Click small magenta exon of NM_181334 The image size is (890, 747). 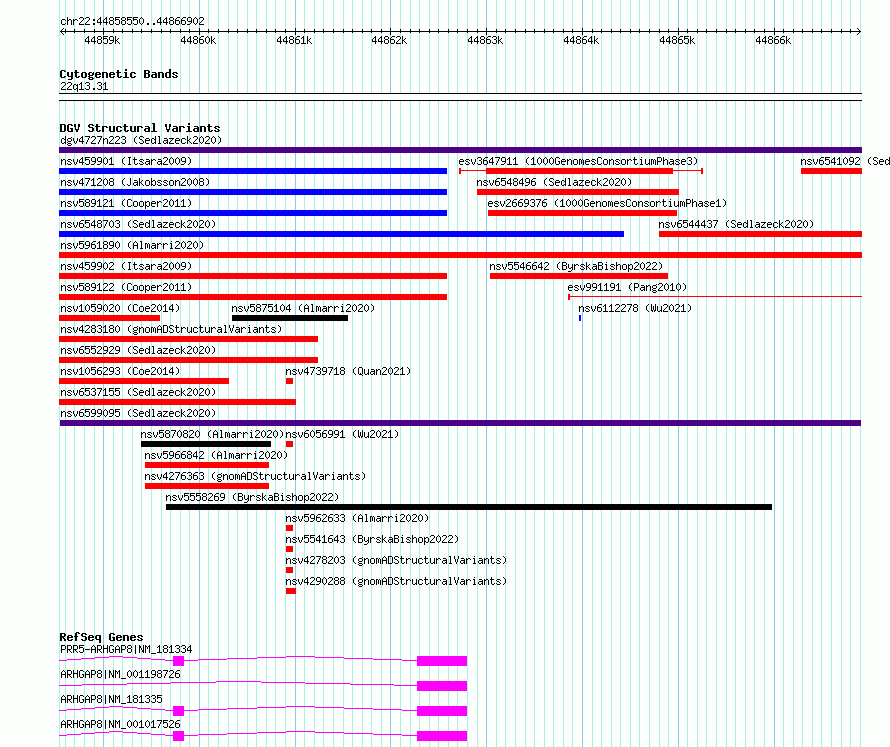[x=178, y=661]
